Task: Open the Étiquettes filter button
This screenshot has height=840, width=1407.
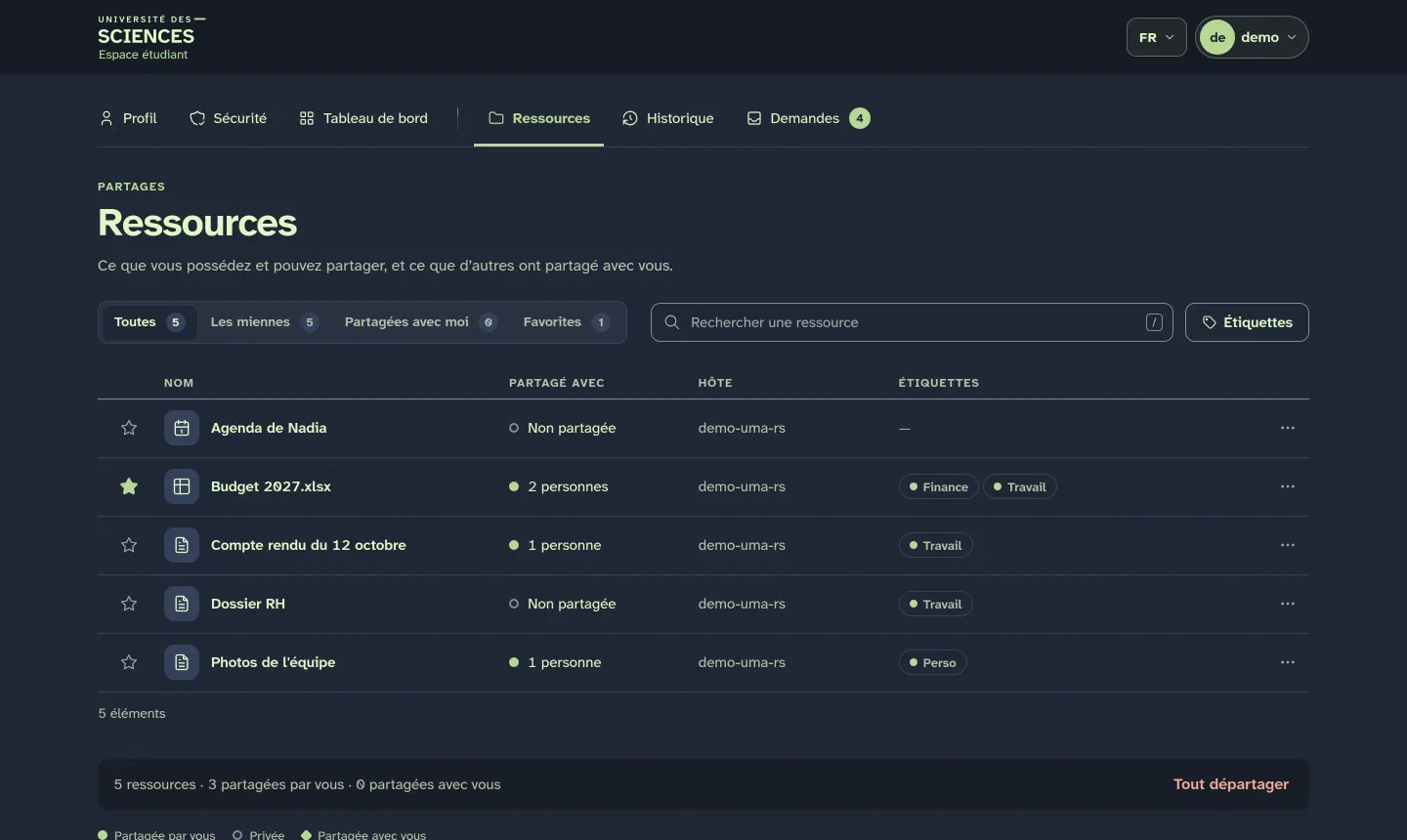Action: 1247,322
